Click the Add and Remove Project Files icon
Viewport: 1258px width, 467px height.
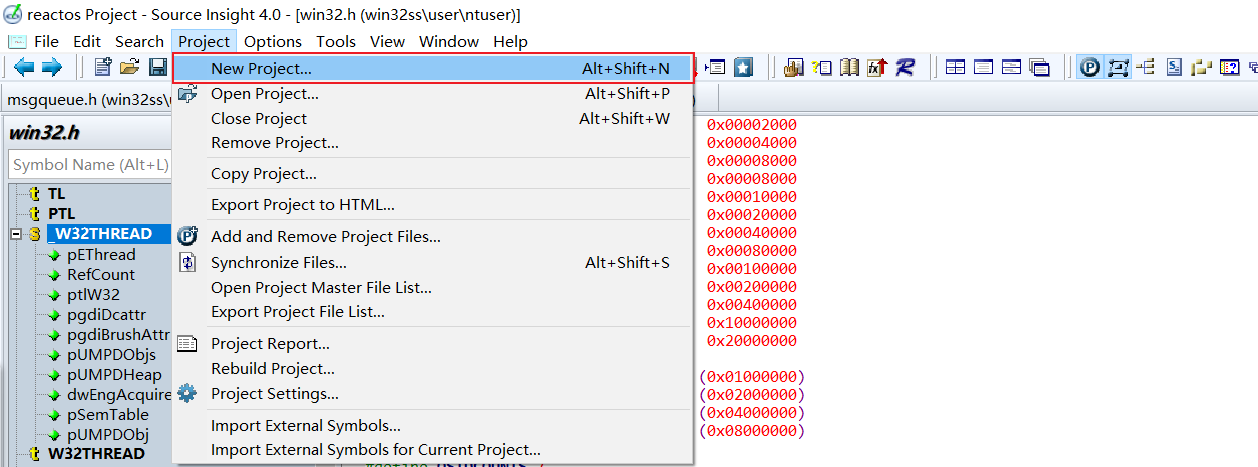pos(187,237)
